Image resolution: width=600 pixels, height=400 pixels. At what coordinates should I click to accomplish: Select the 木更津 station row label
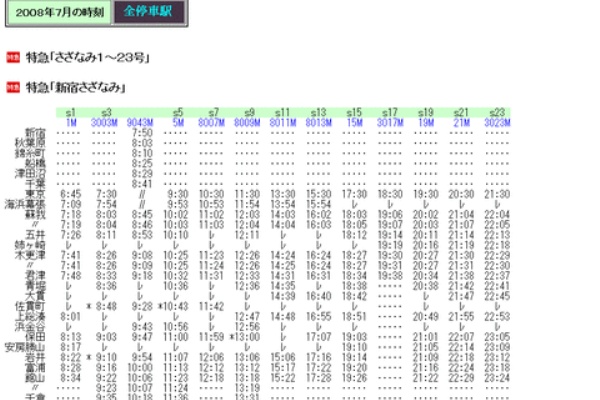[x=30, y=255]
